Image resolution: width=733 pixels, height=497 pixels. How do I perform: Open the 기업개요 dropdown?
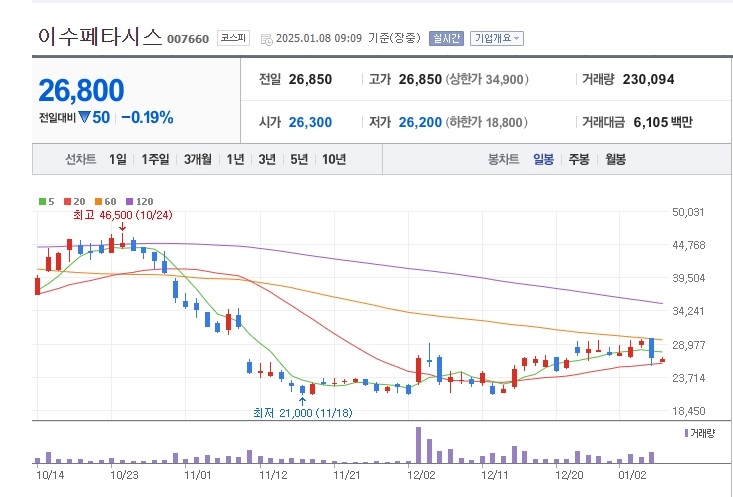pyautogui.click(x=496, y=39)
